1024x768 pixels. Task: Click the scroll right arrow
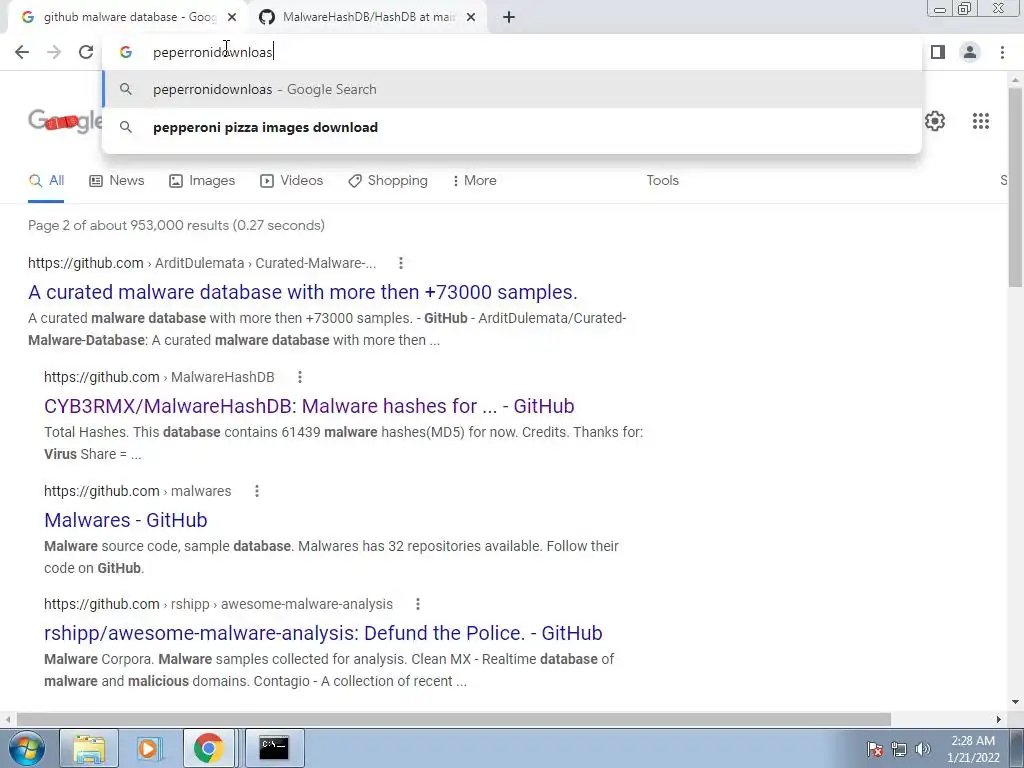pyautogui.click(x=999, y=719)
